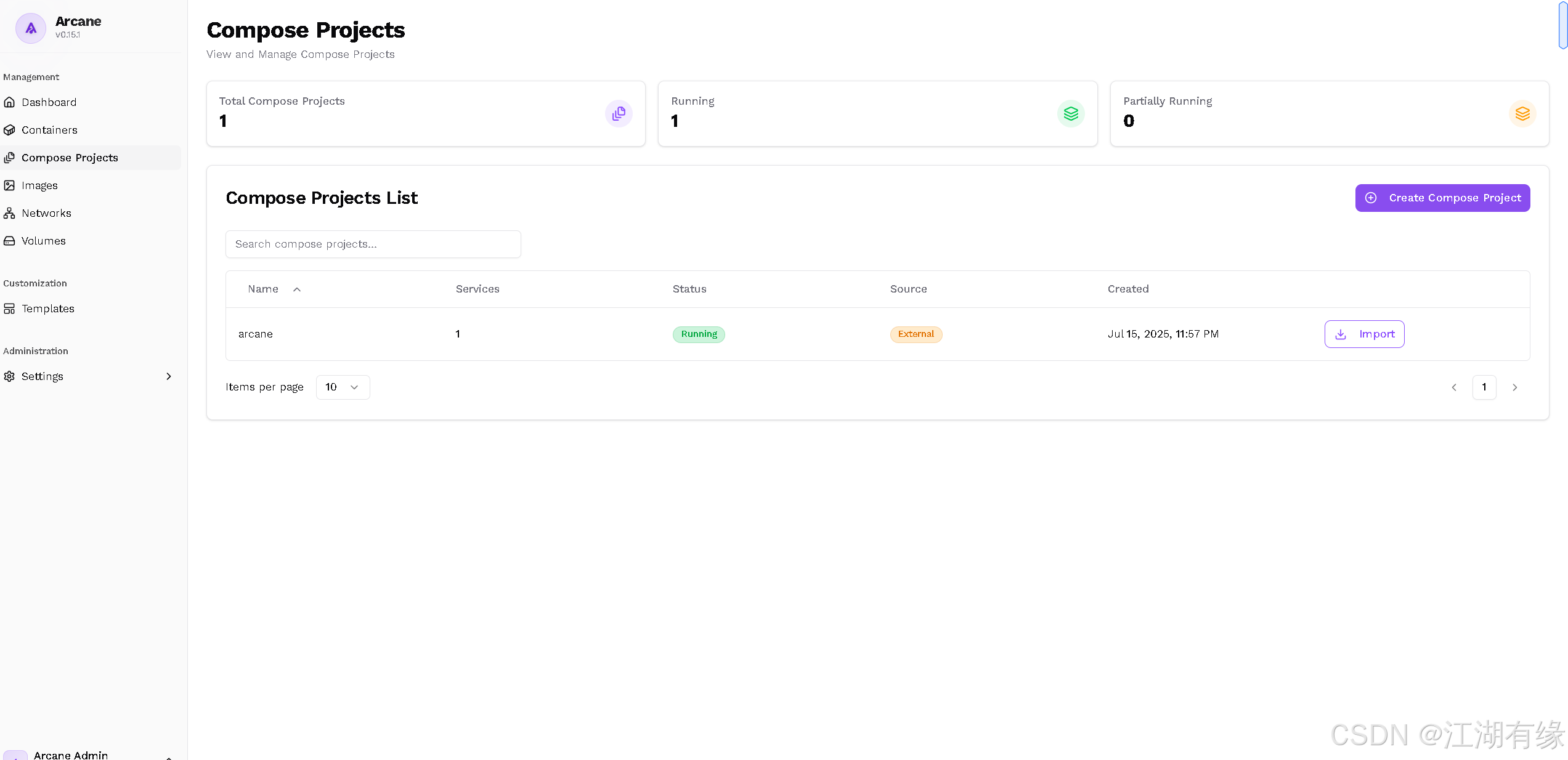Screen dimensions: 1568x760
Task: Open Dashboard via its home icon
Action: (x=9, y=102)
